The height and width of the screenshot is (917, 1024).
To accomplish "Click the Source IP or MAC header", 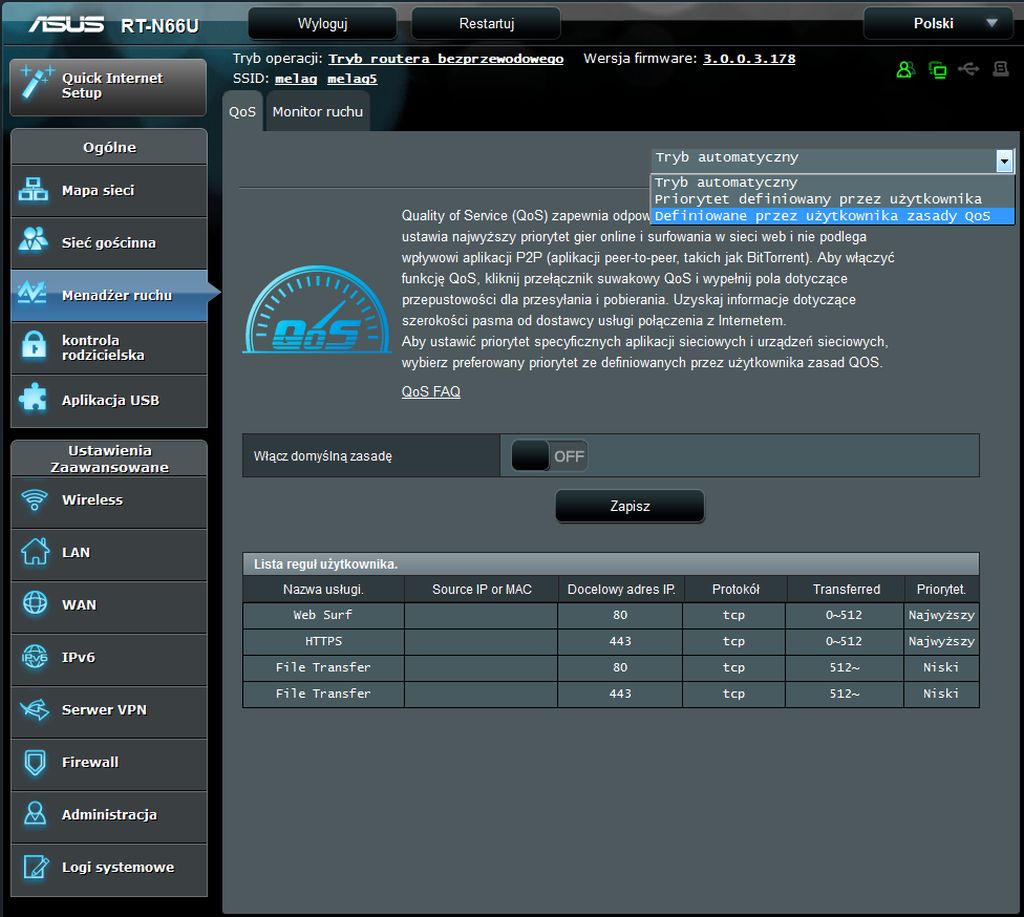I will 481,589.
